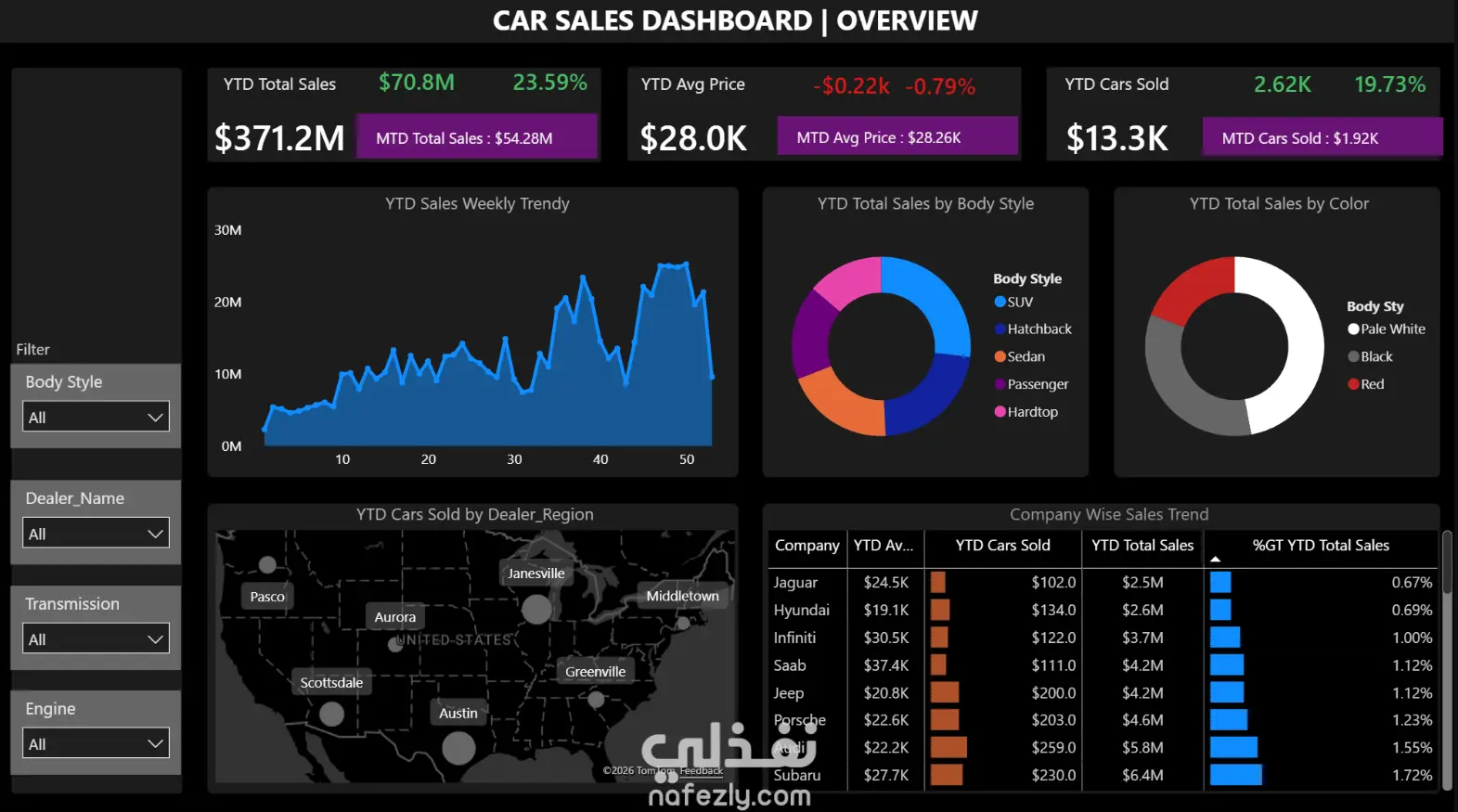This screenshot has width=1458, height=812.
Task: Select the Hyundai company cell
Action: pos(802,611)
